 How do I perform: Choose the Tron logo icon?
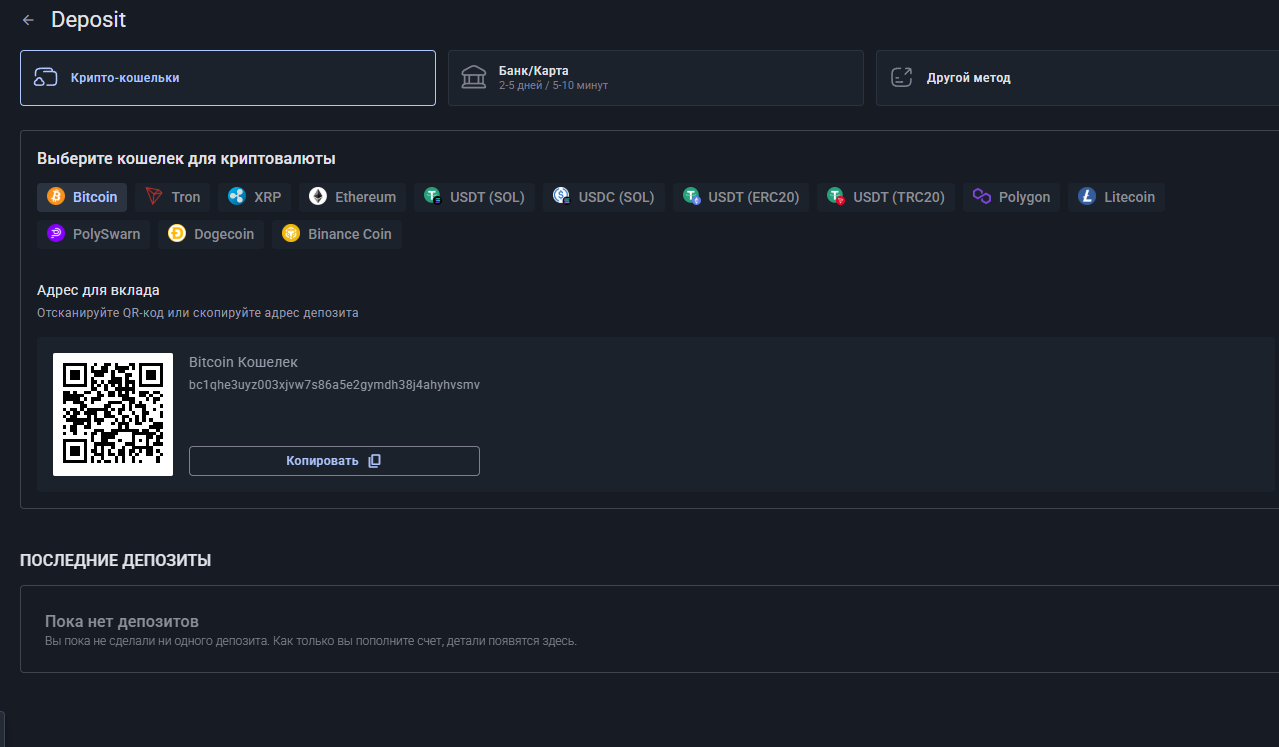(x=154, y=197)
